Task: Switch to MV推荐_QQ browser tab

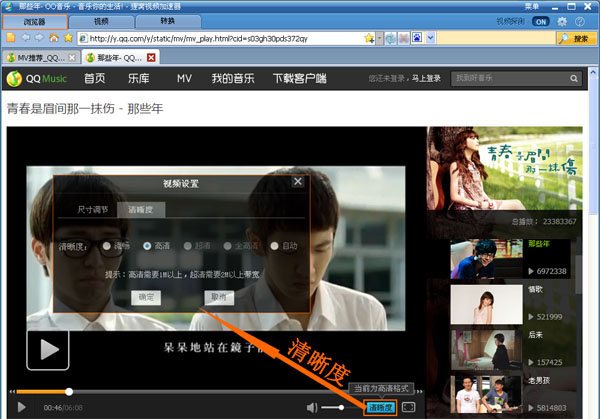Action: click(x=40, y=58)
